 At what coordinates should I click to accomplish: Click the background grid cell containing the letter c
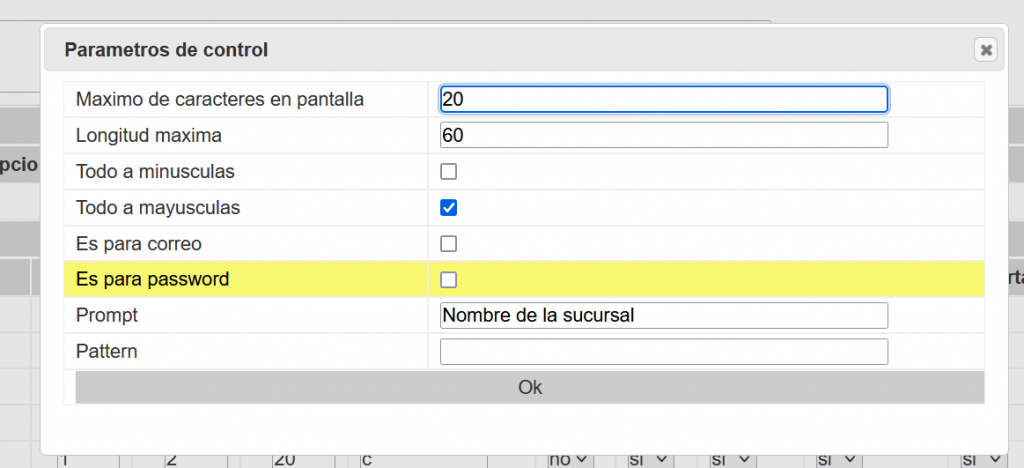[x=420, y=460]
